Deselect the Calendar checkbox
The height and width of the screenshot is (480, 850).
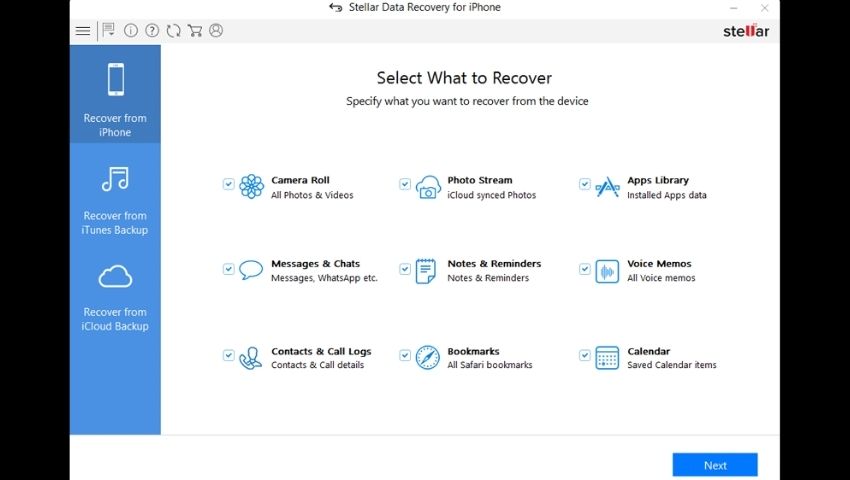click(584, 355)
